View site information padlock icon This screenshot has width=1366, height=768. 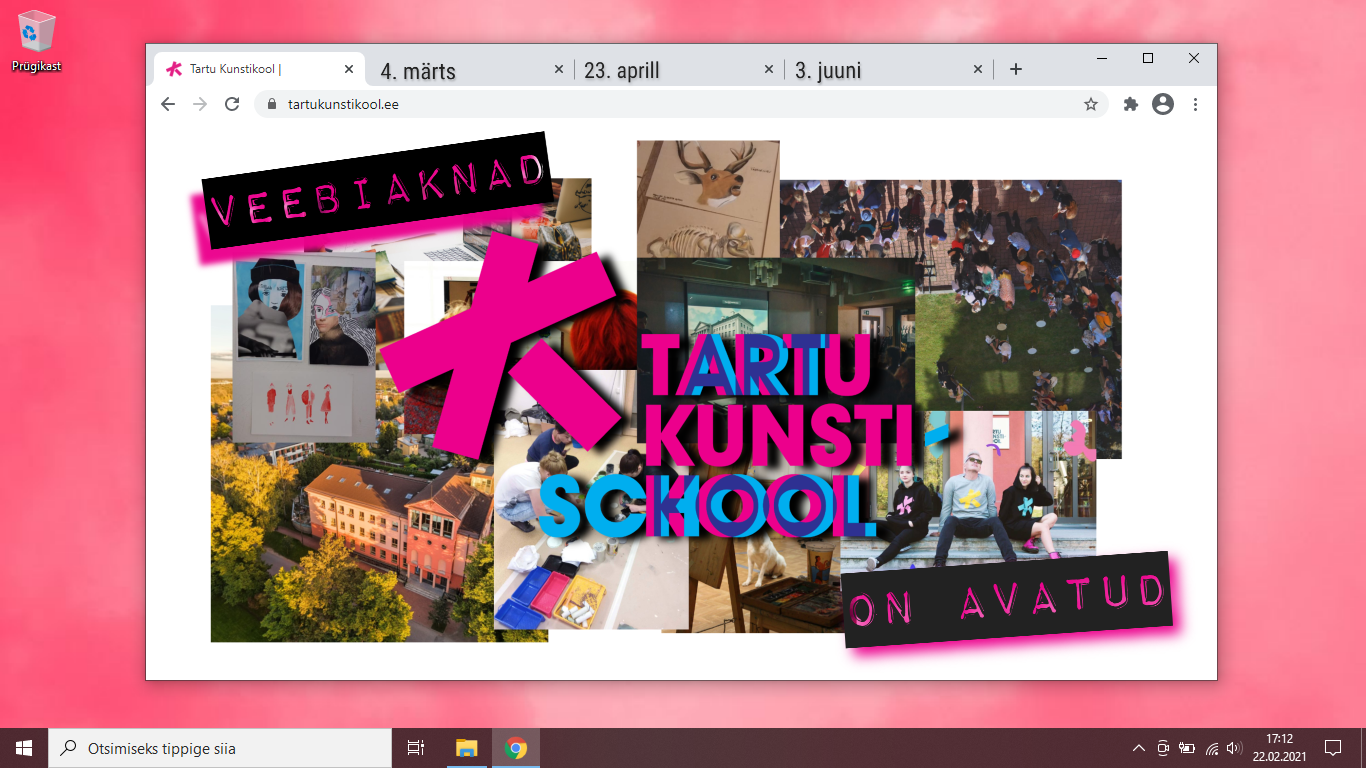(x=271, y=104)
